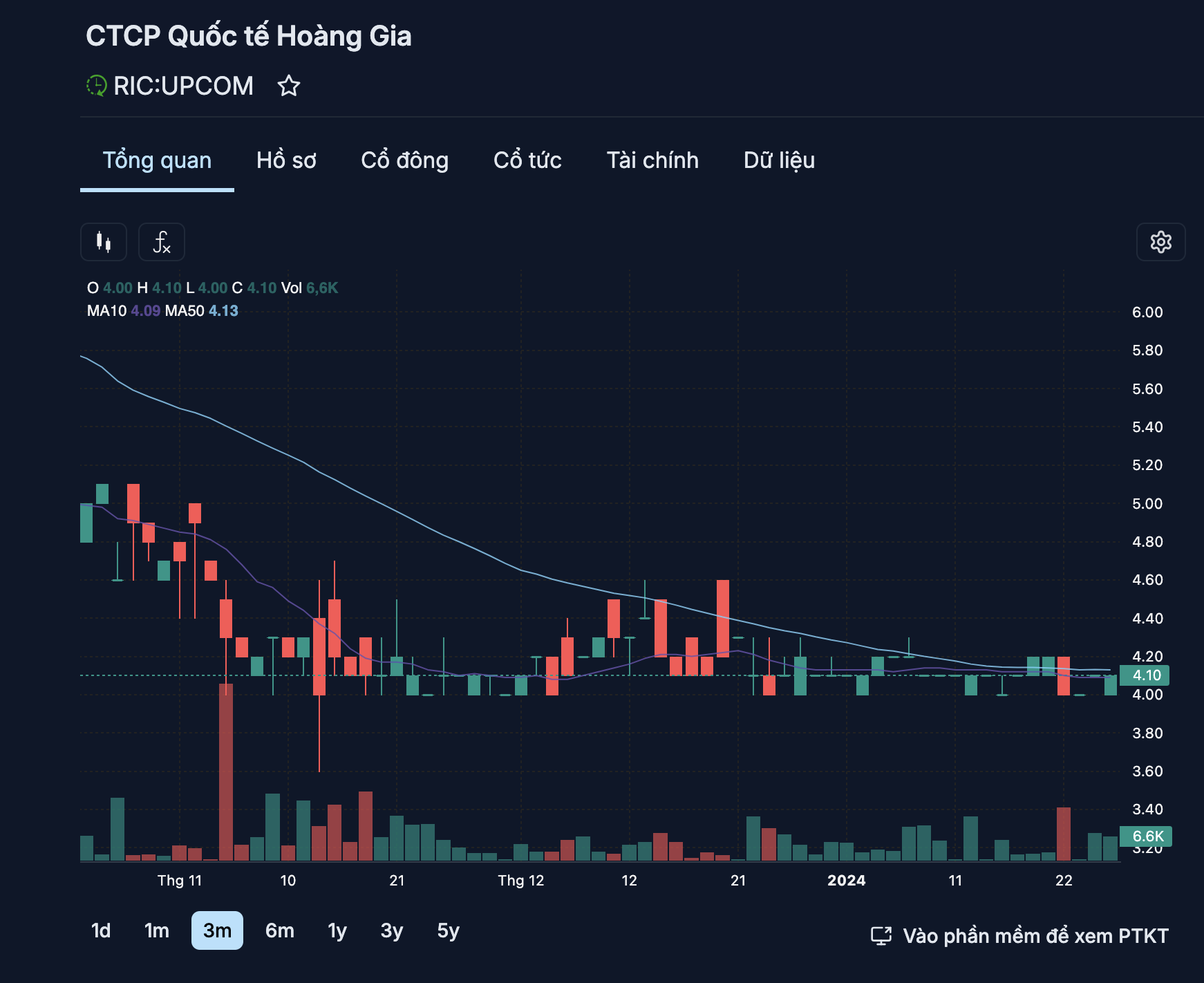Select the 6m time range
The height and width of the screenshot is (983, 1204).
tap(280, 930)
